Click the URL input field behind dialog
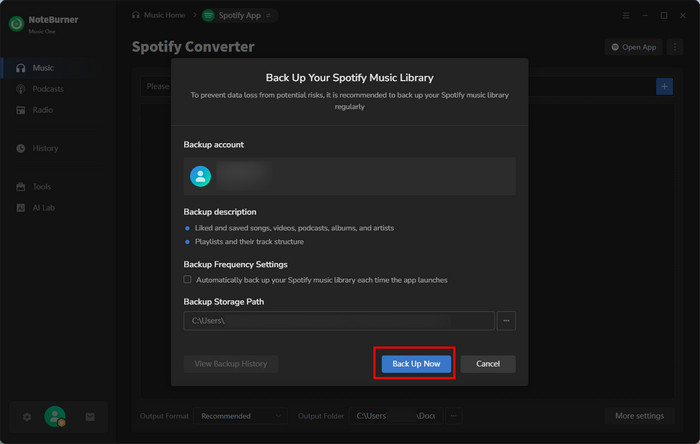Screen dimensions: 700x444 click(397, 87)
